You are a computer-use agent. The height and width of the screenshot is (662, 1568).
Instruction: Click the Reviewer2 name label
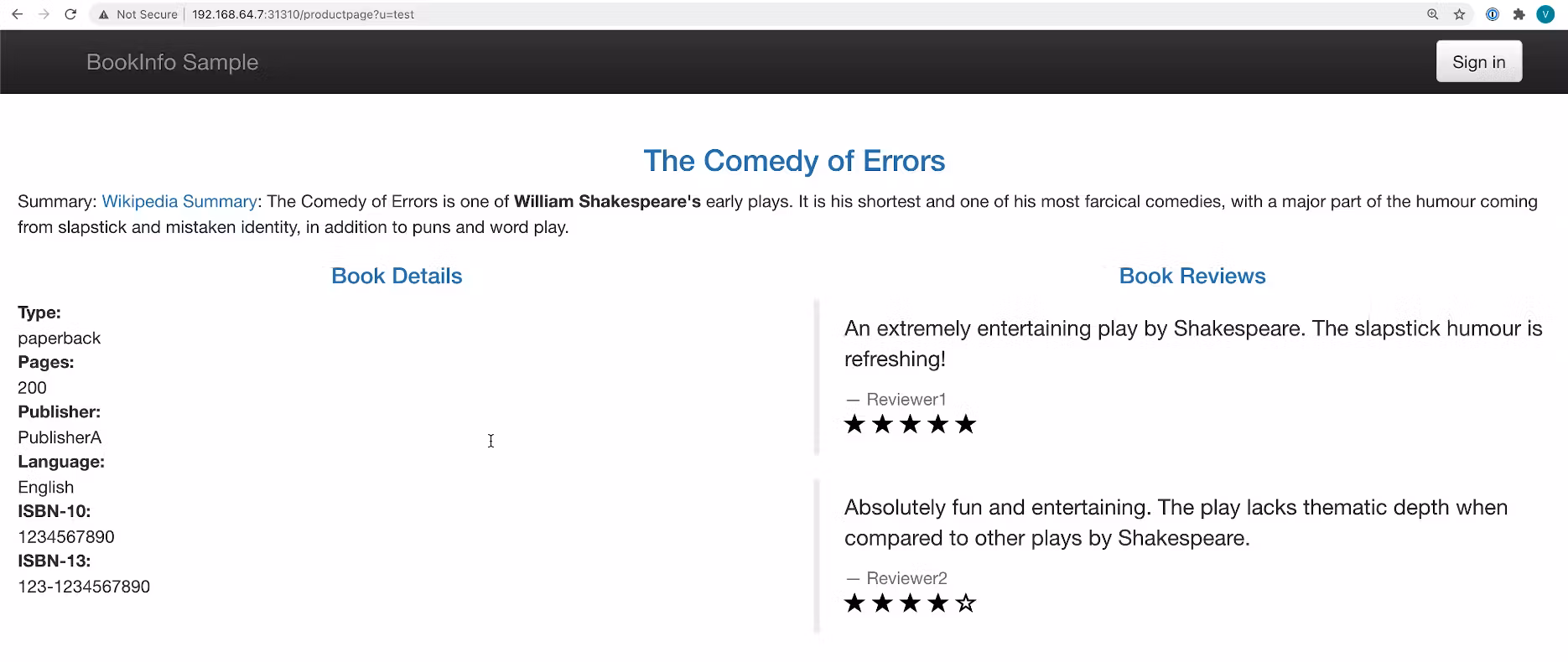[x=906, y=578]
